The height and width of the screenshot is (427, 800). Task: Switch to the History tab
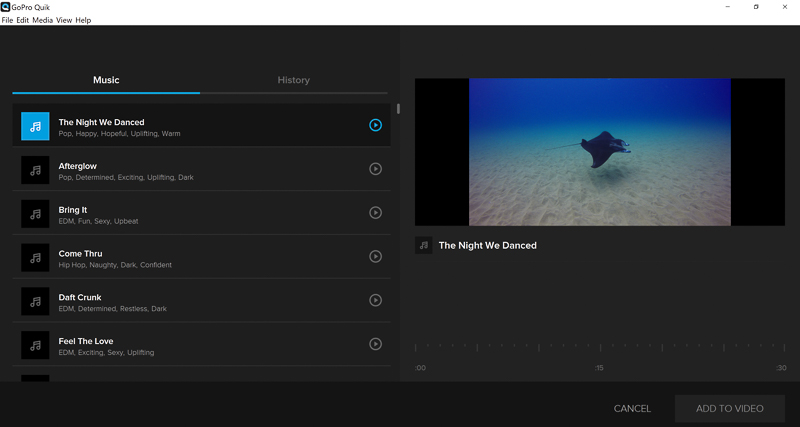tap(293, 80)
